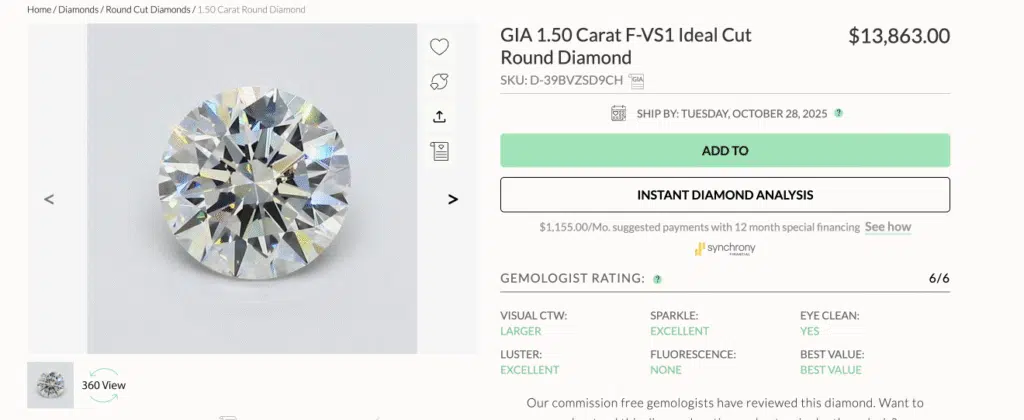Click the help icon next to ship-by date
This screenshot has width=1024, height=420.
(x=838, y=113)
